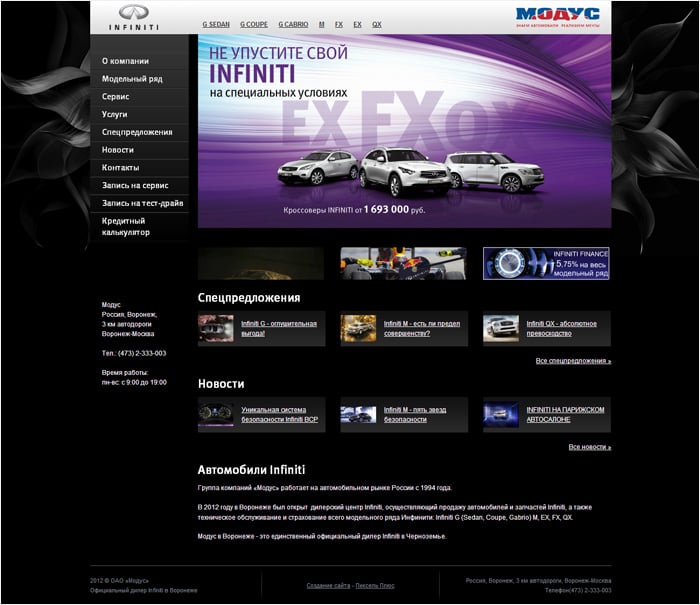
Task: Open 'Создание сайта' footer link
Action: click(328, 585)
